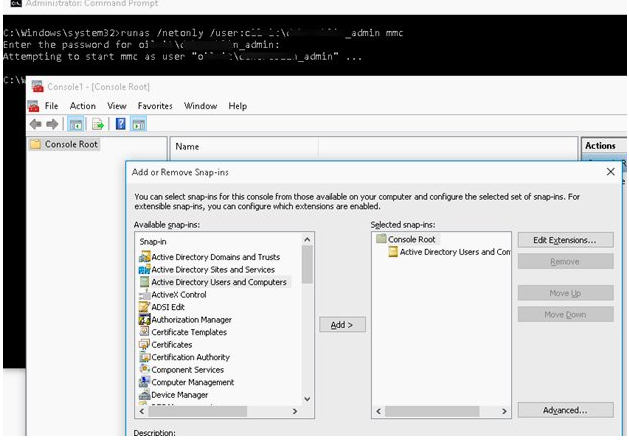
Task: Click the Name column header in results pane
Action: 244,146
